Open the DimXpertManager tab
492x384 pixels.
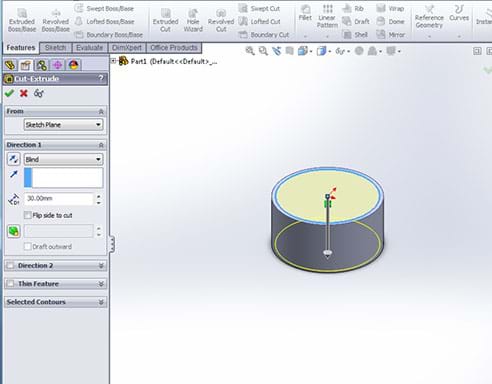coord(58,65)
